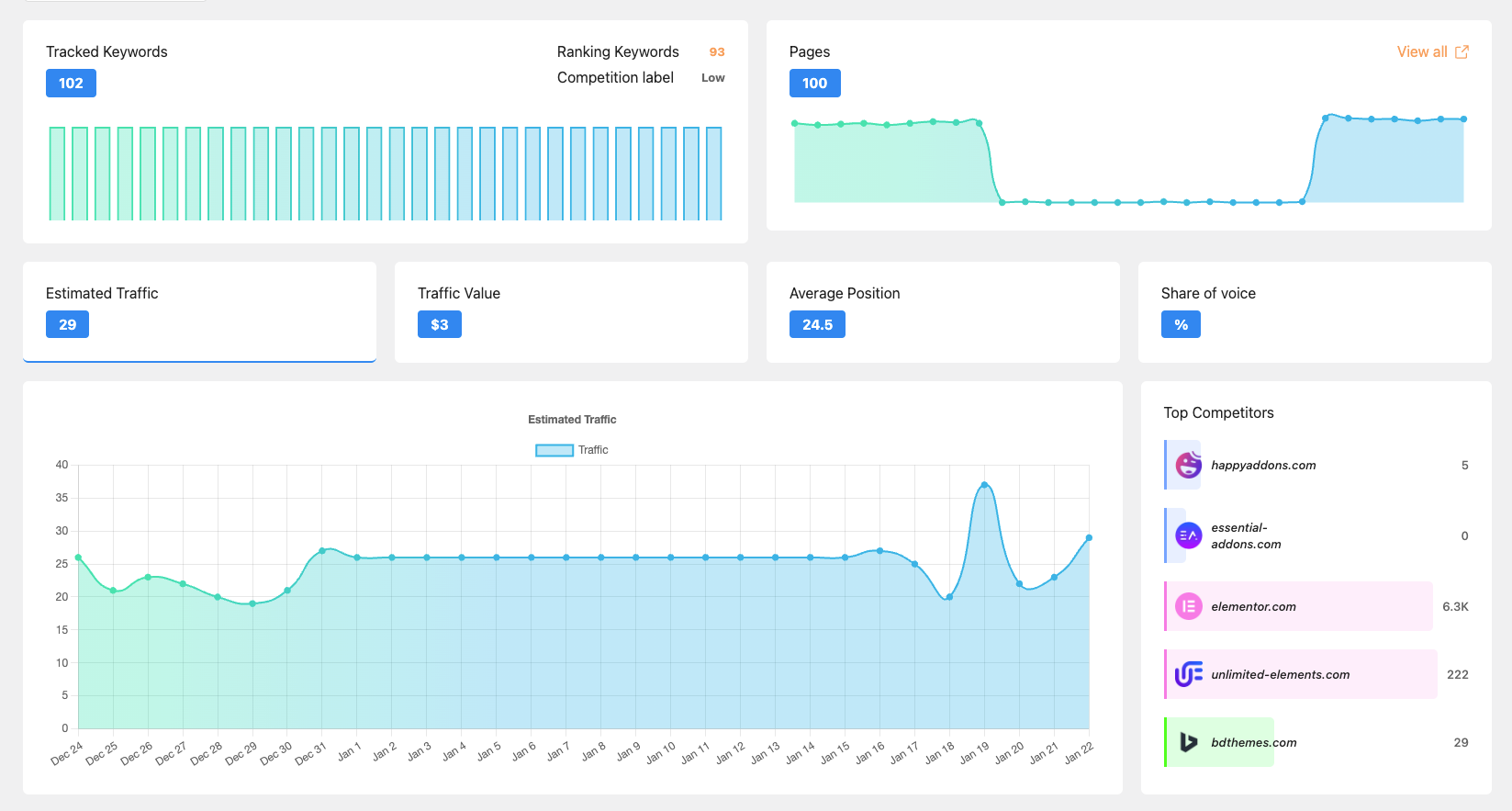Click the elementor.com pink logo icon

coord(1188,606)
